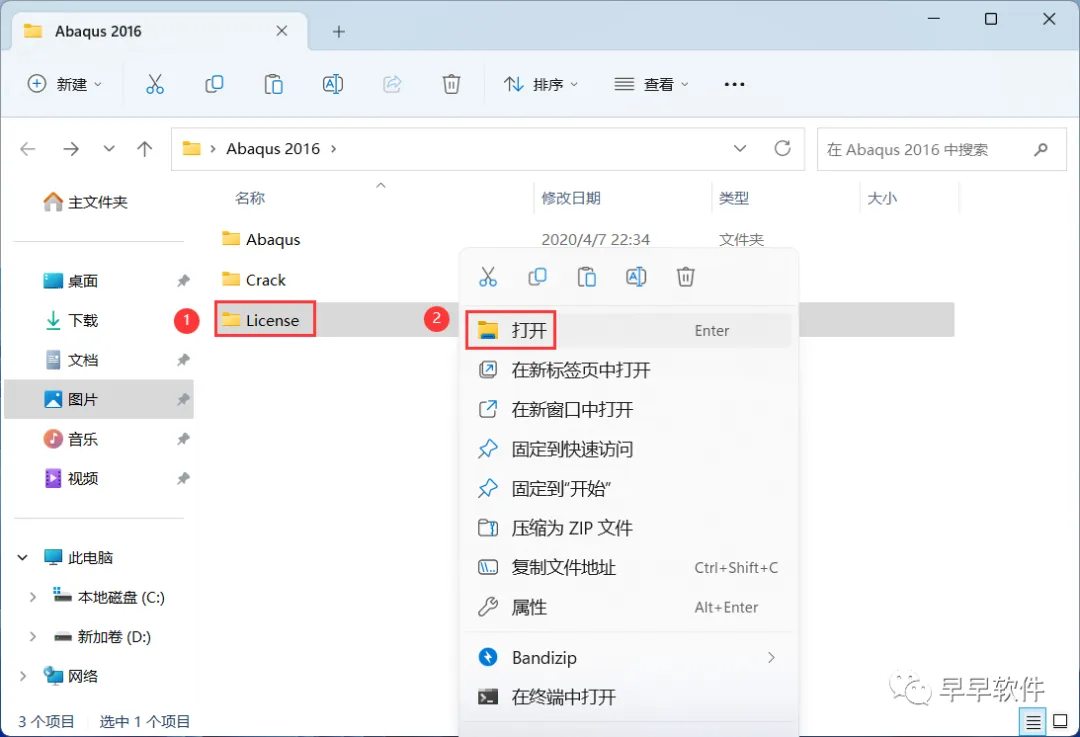1080x737 pixels.
Task: Go forward with the right arrow
Action: [x=71, y=149]
